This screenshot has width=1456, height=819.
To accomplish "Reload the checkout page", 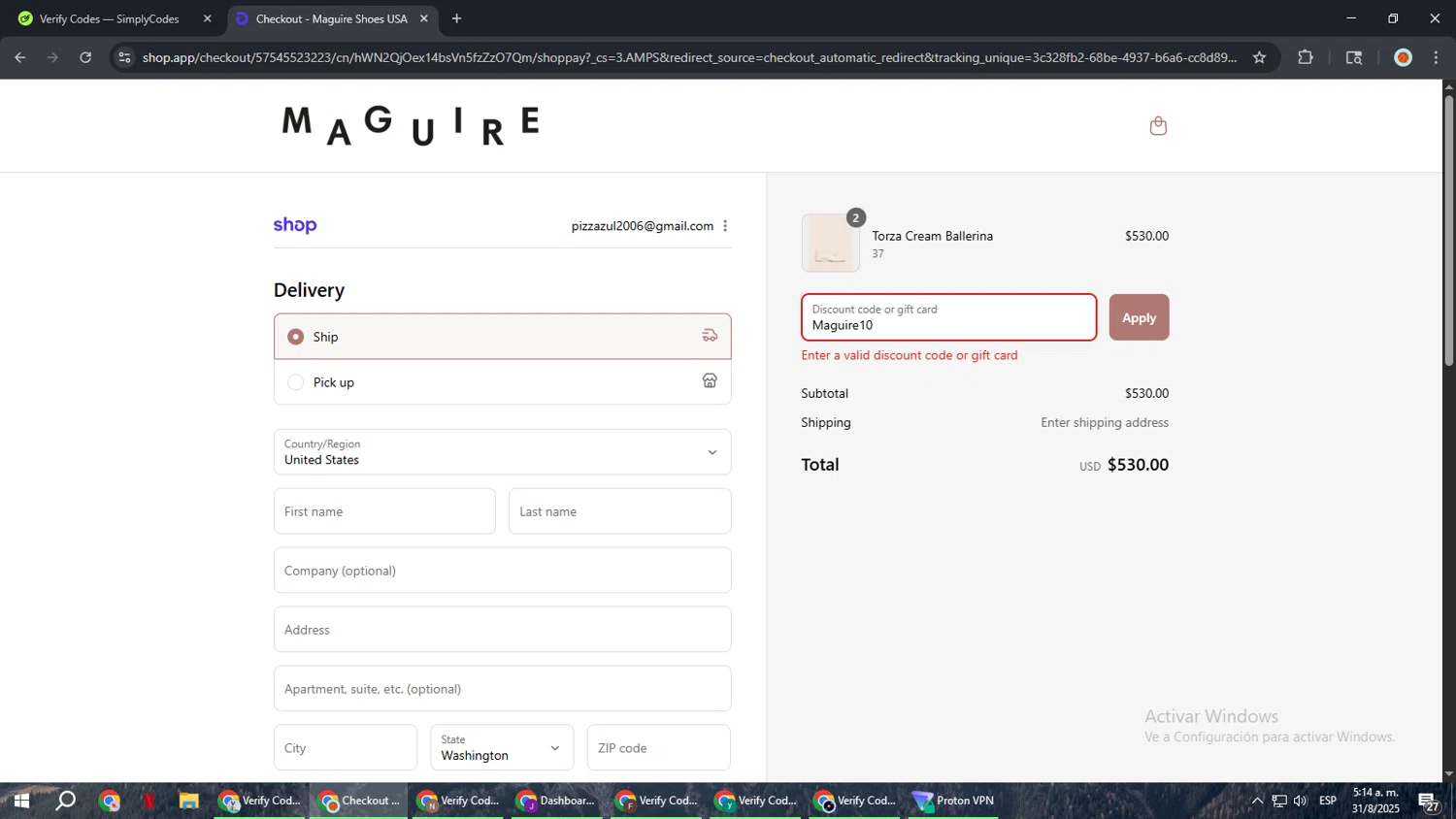I will point(85,57).
